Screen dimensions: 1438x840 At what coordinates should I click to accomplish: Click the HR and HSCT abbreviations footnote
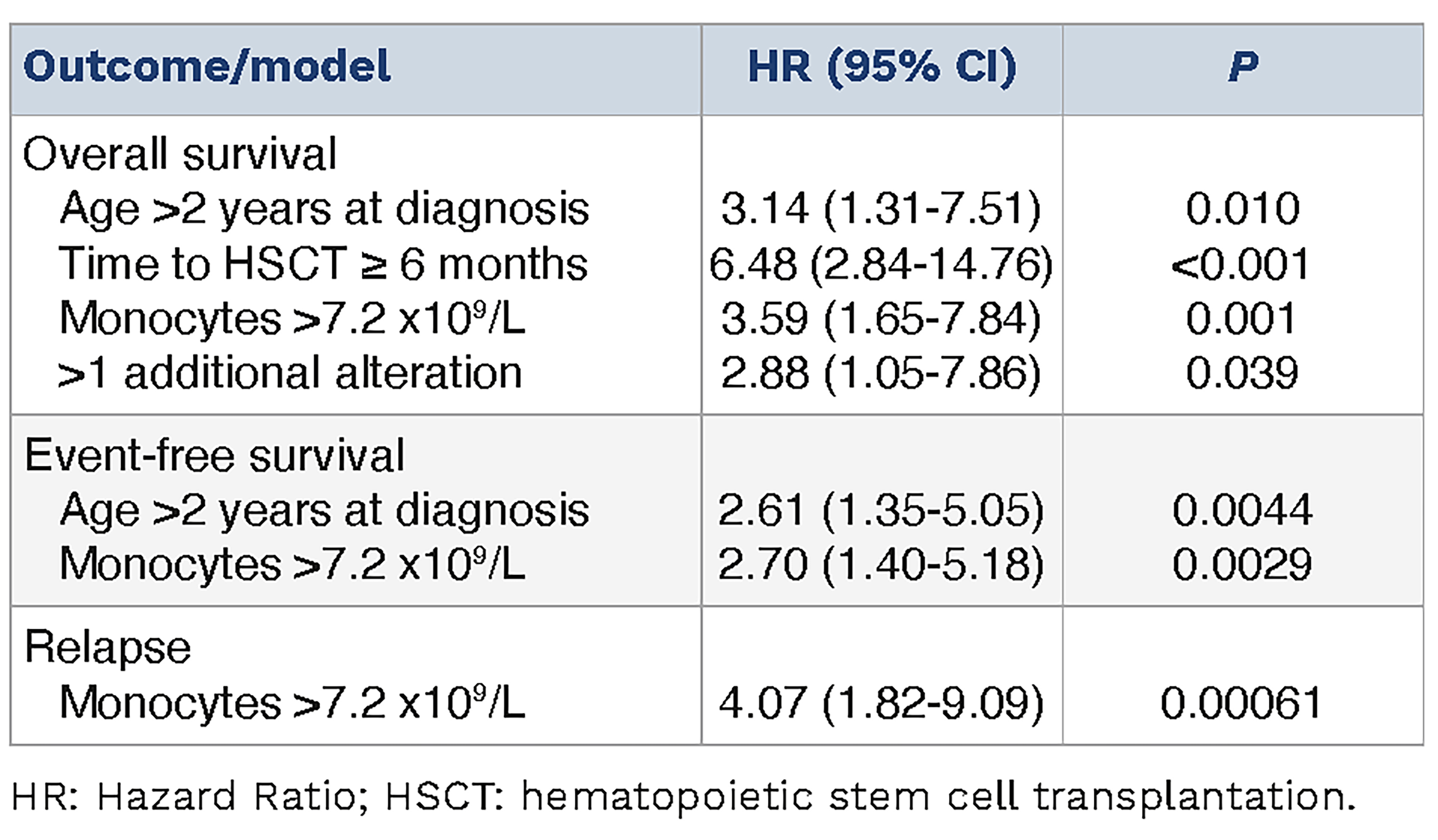click(682, 797)
